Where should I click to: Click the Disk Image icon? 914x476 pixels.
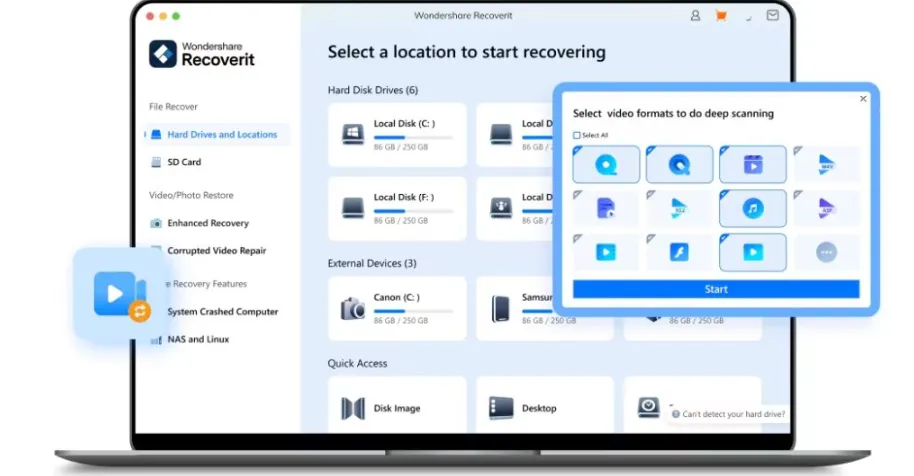[353, 408]
